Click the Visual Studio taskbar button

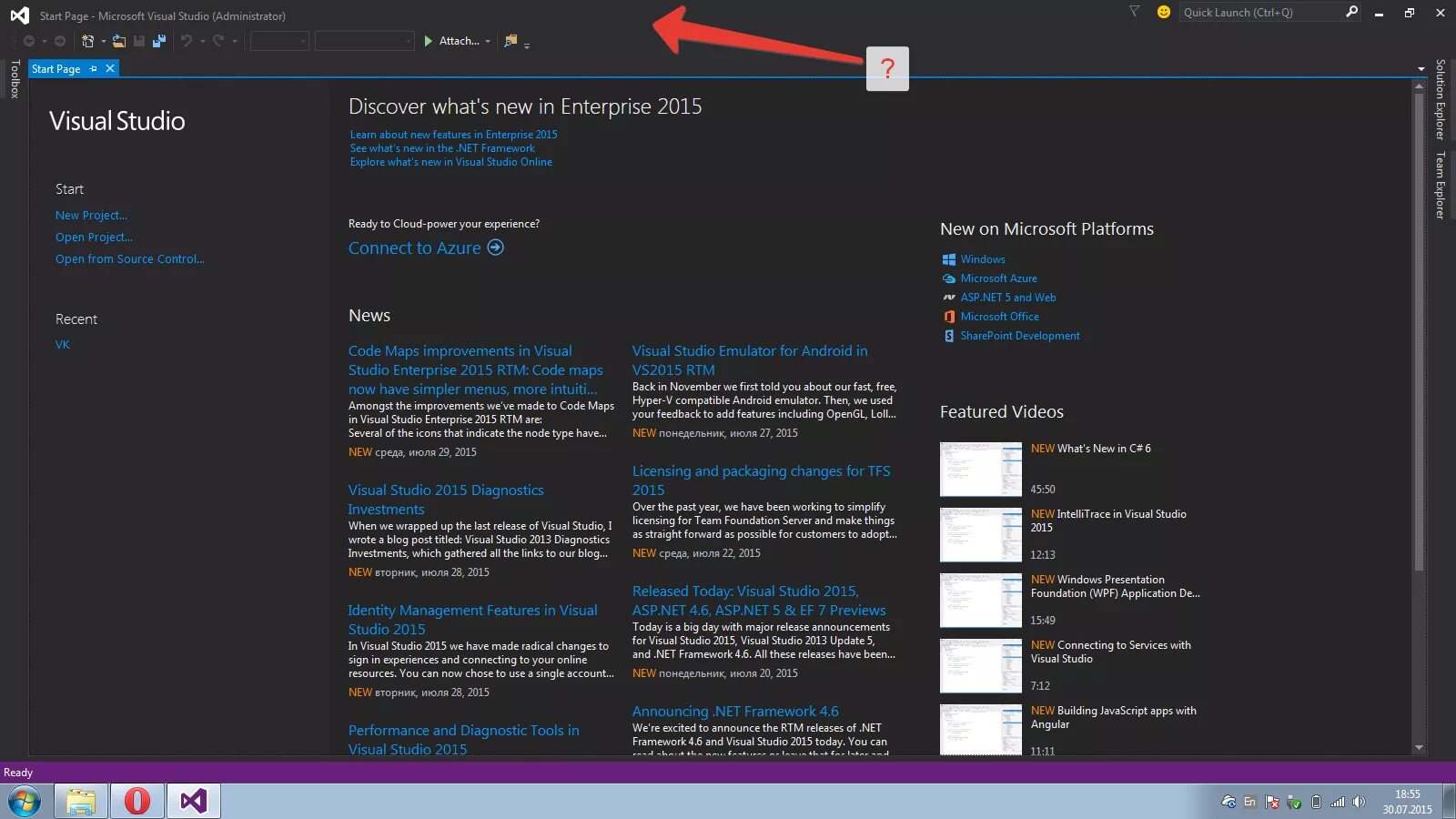click(x=194, y=802)
